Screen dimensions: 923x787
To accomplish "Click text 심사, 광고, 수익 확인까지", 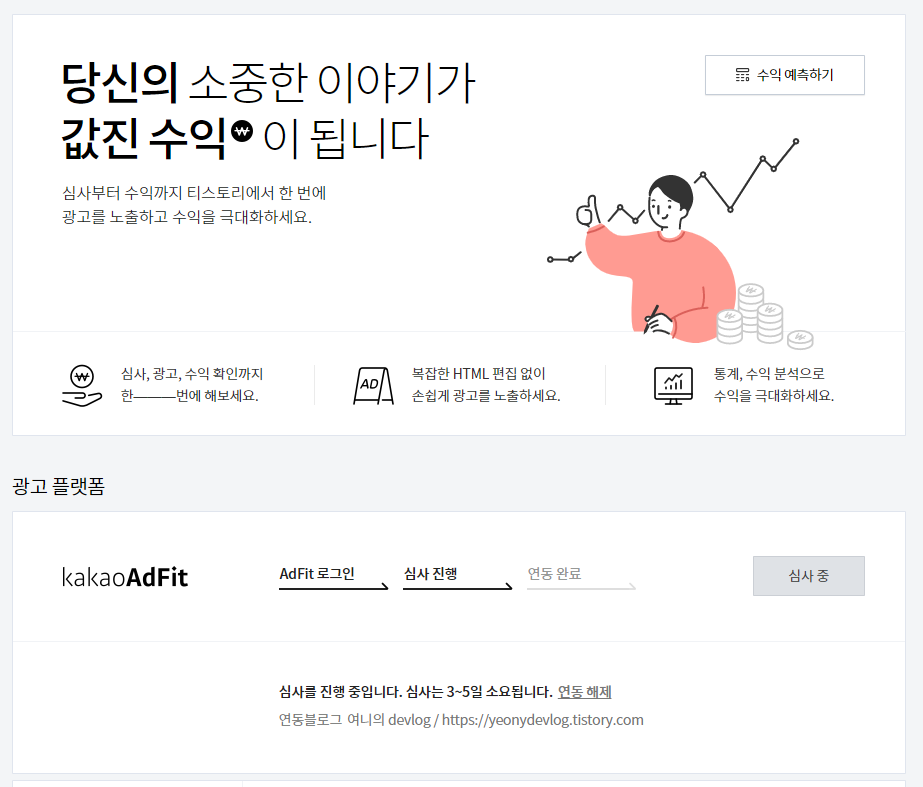I will coord(192,374).
